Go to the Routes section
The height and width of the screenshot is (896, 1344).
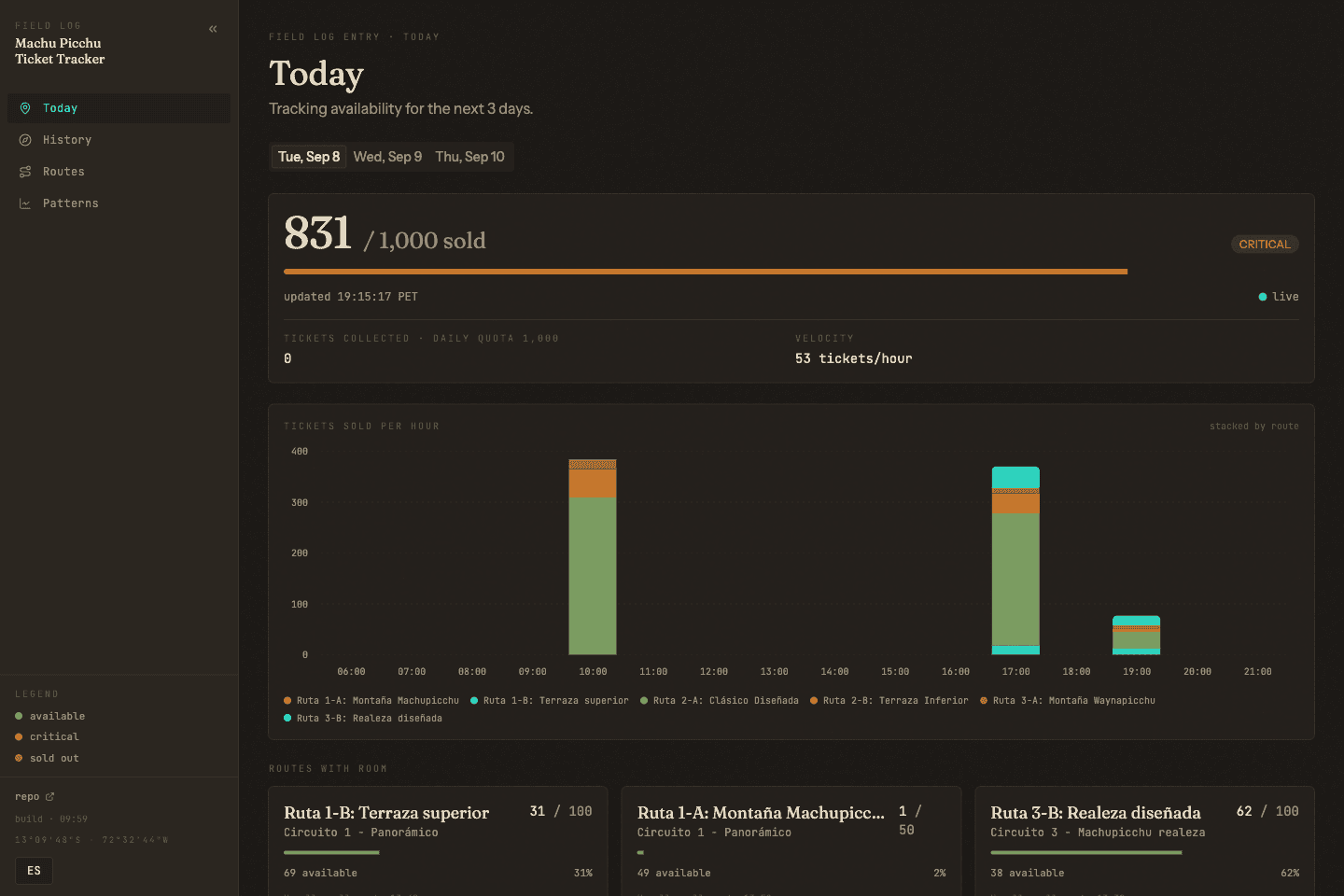point(119,172)
